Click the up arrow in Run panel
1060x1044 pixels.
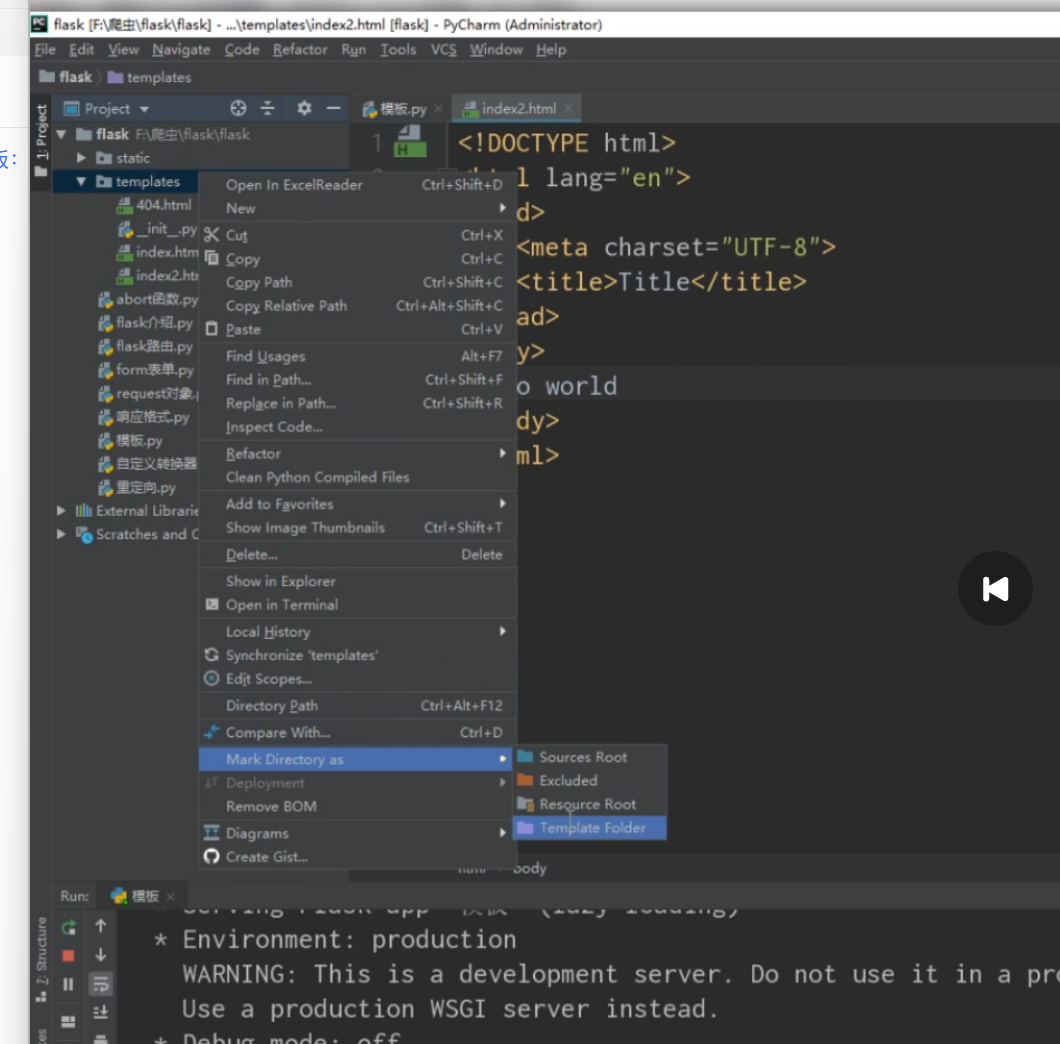coord(100,926)
